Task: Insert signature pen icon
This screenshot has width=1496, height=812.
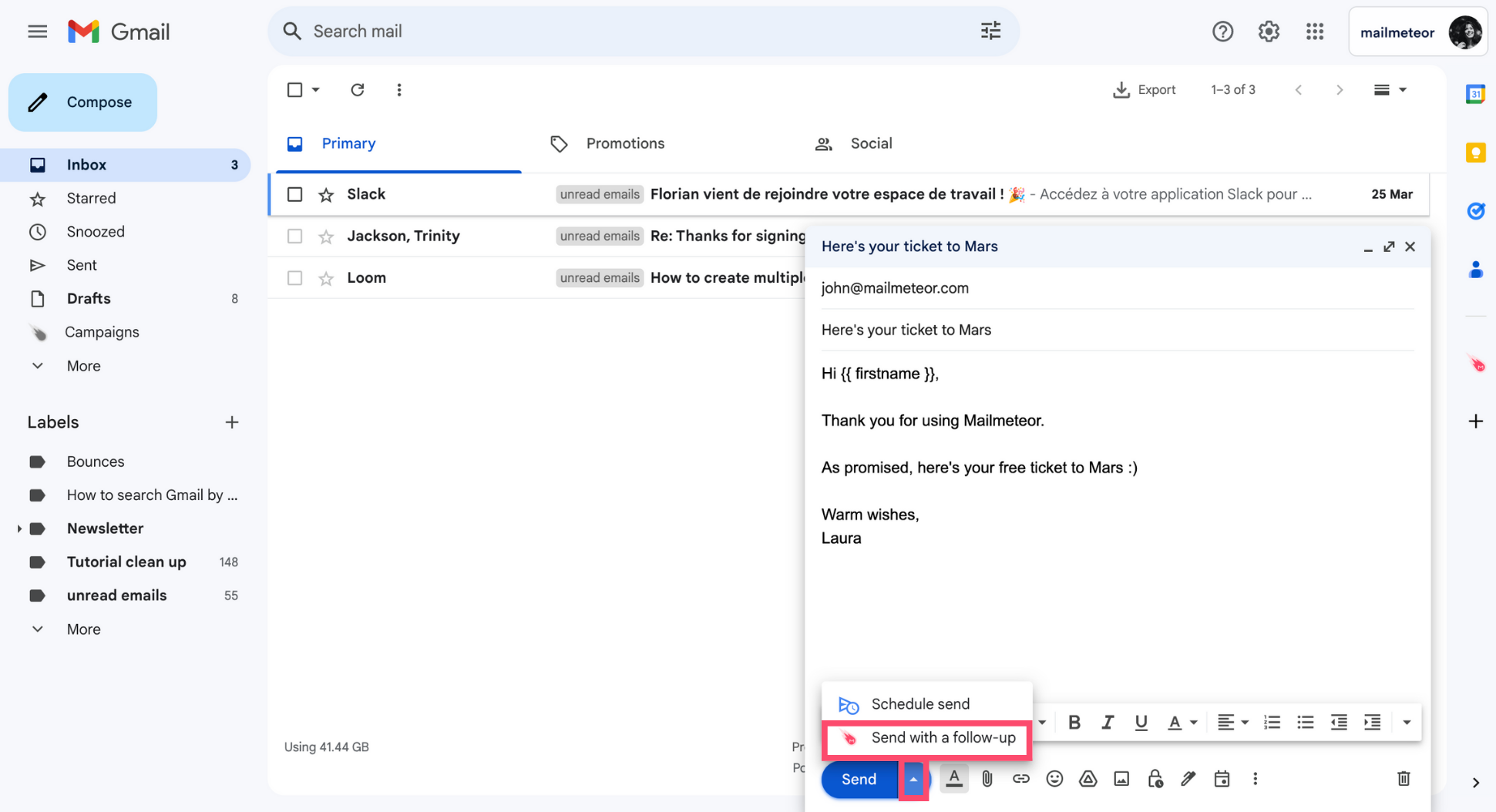Action: (x=1188, y=779)
